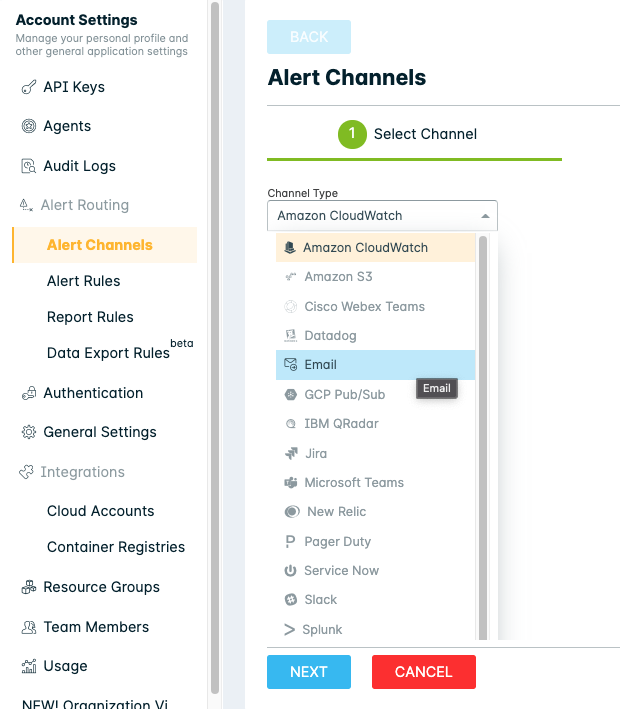Click the Service Now power icon
The height and width of the screenshot is (709, 620).
pyautogui.click(x=290, y=571)
